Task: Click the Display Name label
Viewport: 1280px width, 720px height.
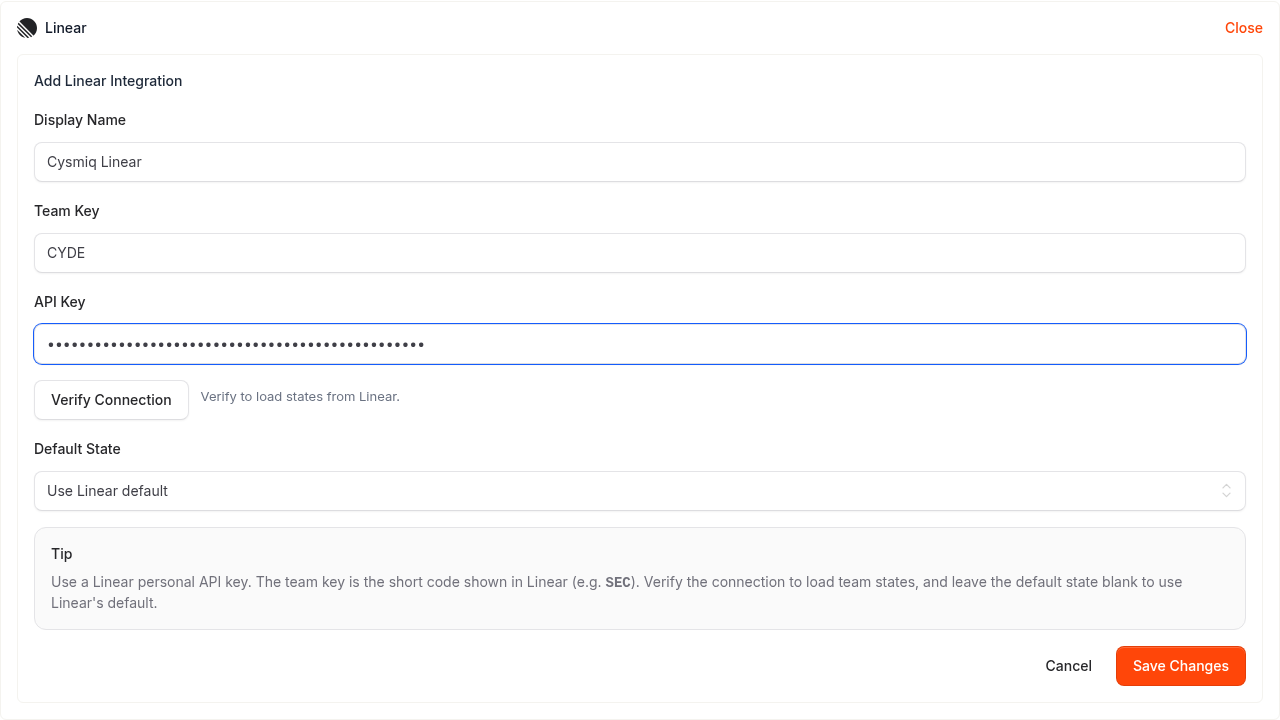Action: click(x=80, y=119)
